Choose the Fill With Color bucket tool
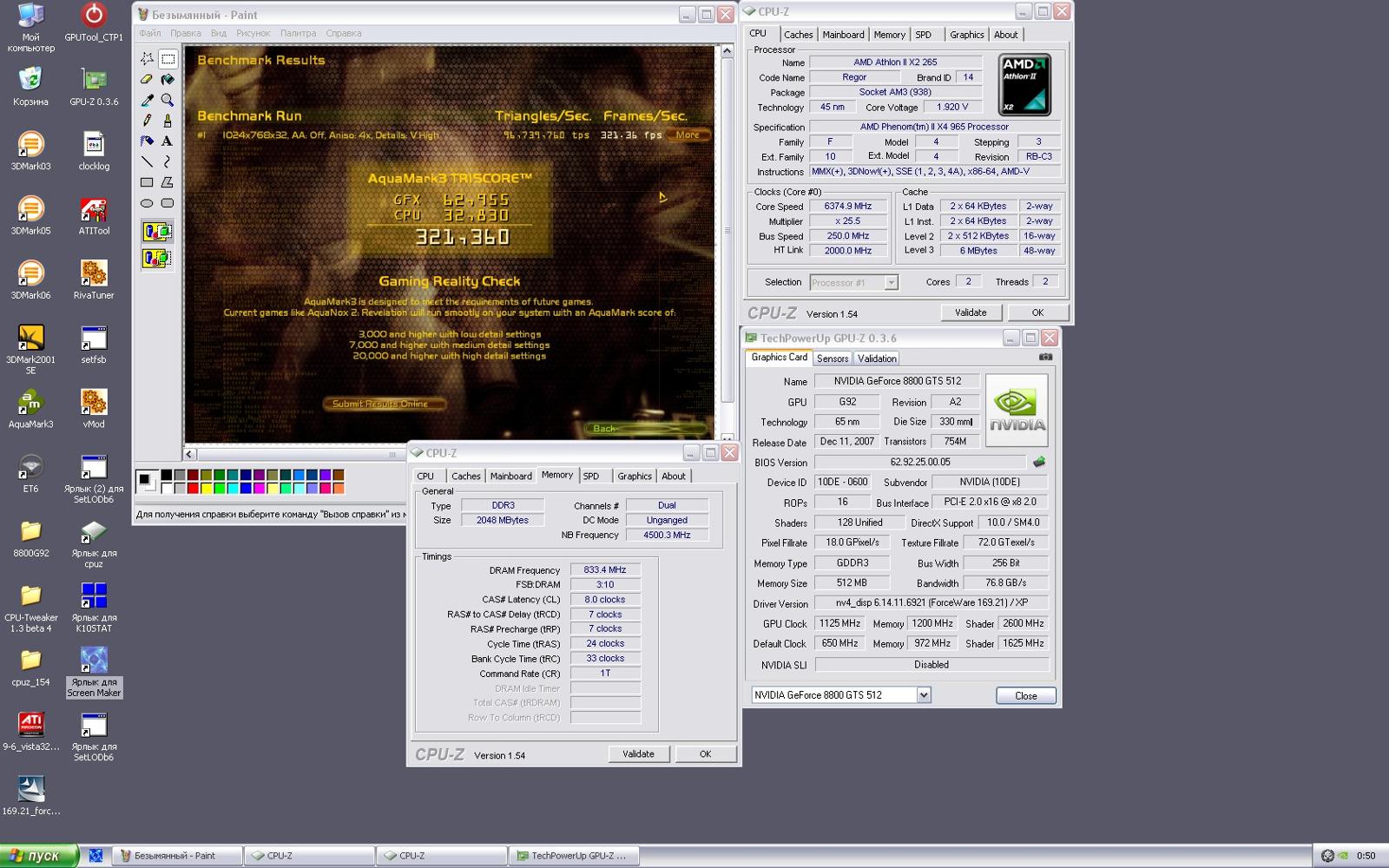This screenshot has height=868, width=1389. pyautogui.click(x=168, y=80)
